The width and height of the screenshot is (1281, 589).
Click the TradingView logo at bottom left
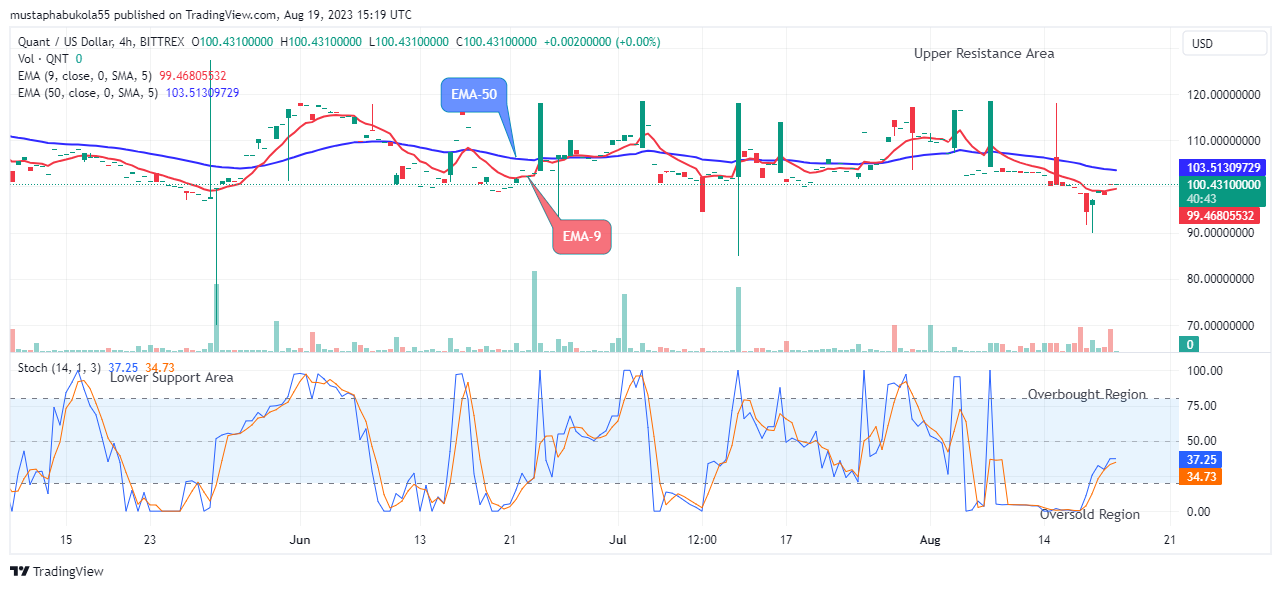56,571
